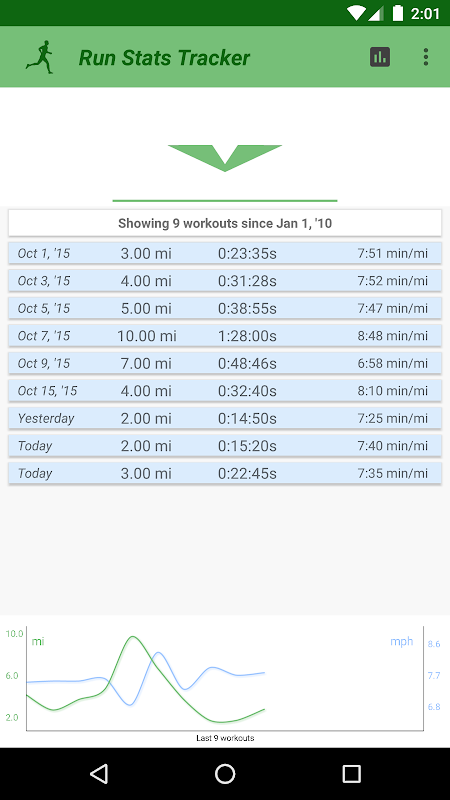
Task: Open the Oct 3, '15 workout entry
Action: pyautogui.click(x=225, y=281)
